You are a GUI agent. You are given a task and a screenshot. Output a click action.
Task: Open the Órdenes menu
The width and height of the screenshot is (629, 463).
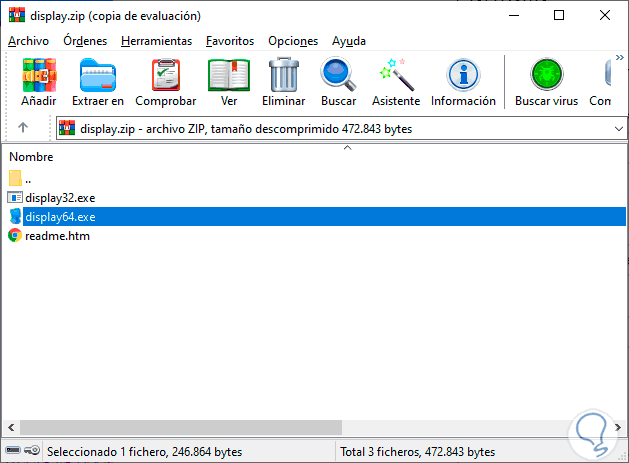pyautogui.click(x=85, y=41)
